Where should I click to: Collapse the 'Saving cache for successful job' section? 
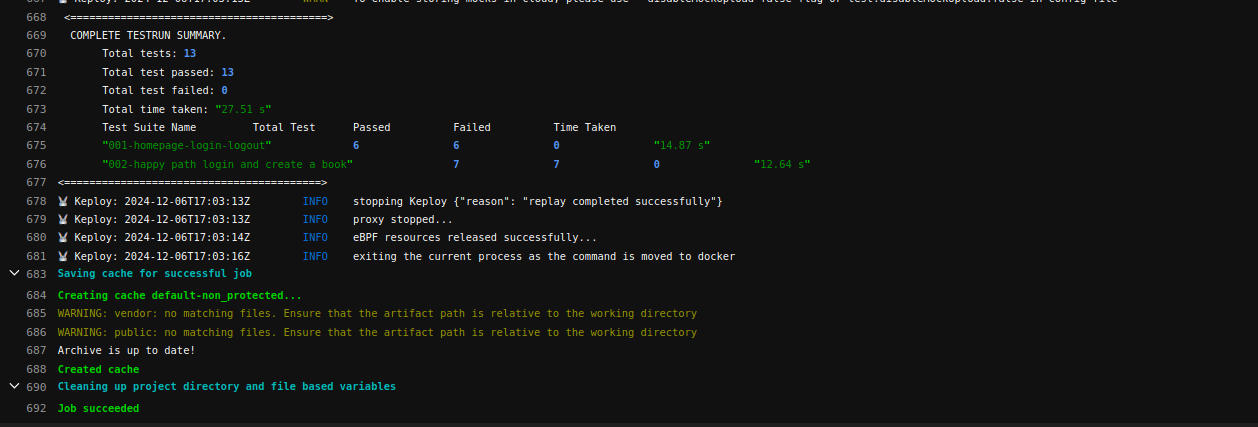coord(14,273)
